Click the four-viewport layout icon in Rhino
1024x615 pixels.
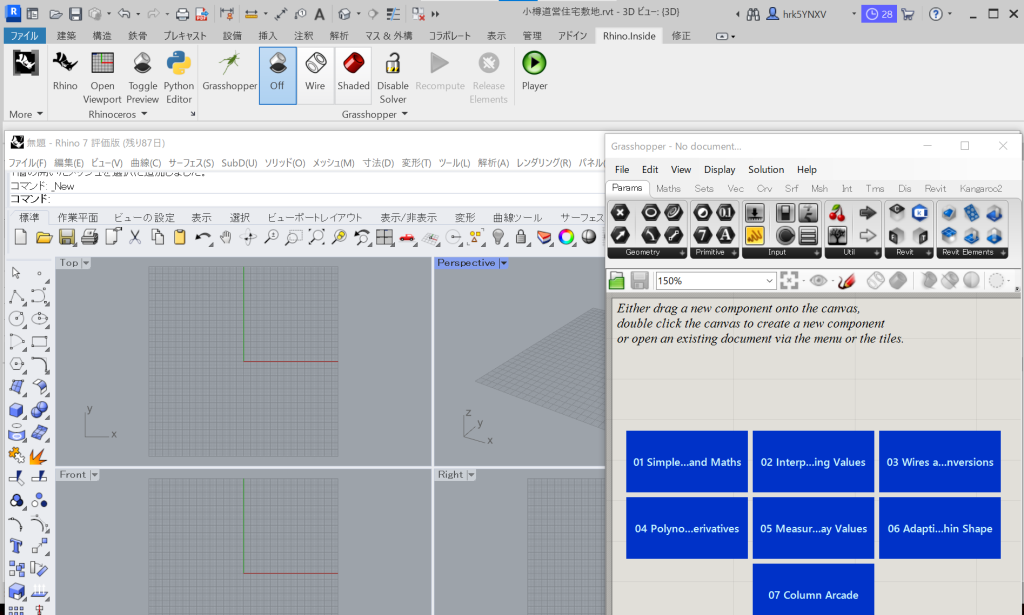click(385, 237)
